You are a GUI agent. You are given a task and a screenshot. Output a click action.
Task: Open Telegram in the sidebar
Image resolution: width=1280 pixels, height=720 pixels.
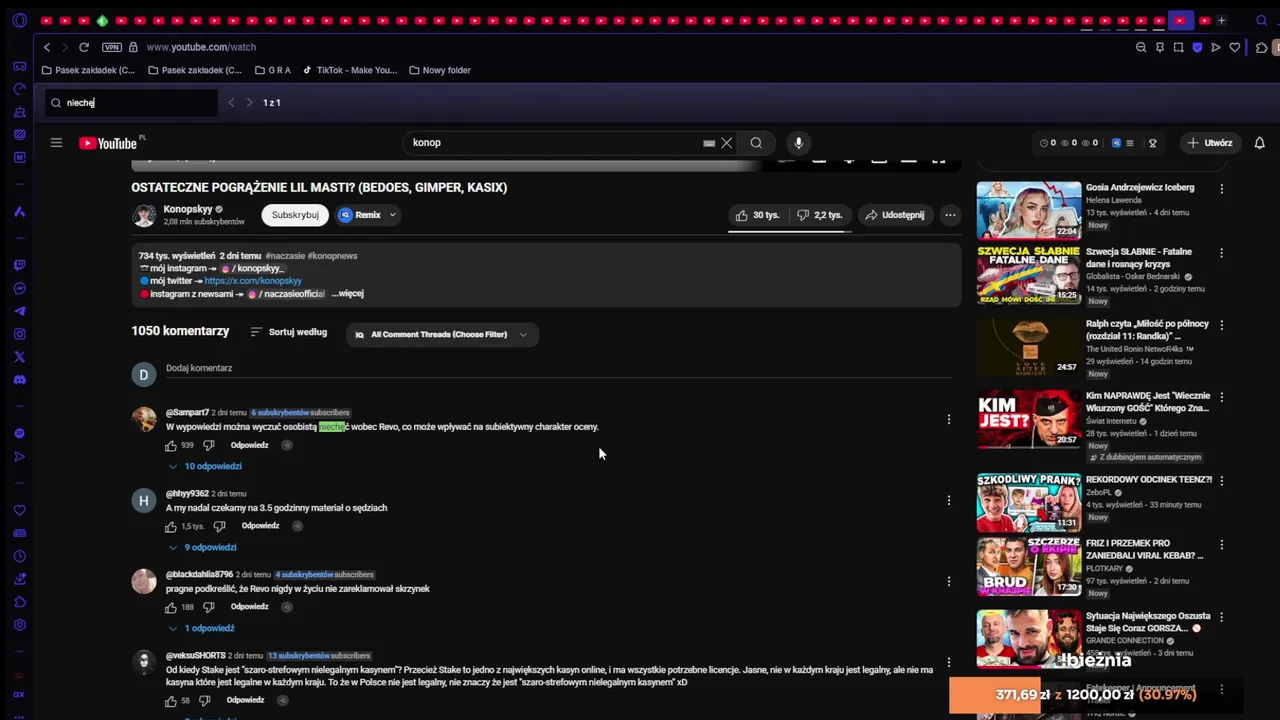tap(19, 311)
